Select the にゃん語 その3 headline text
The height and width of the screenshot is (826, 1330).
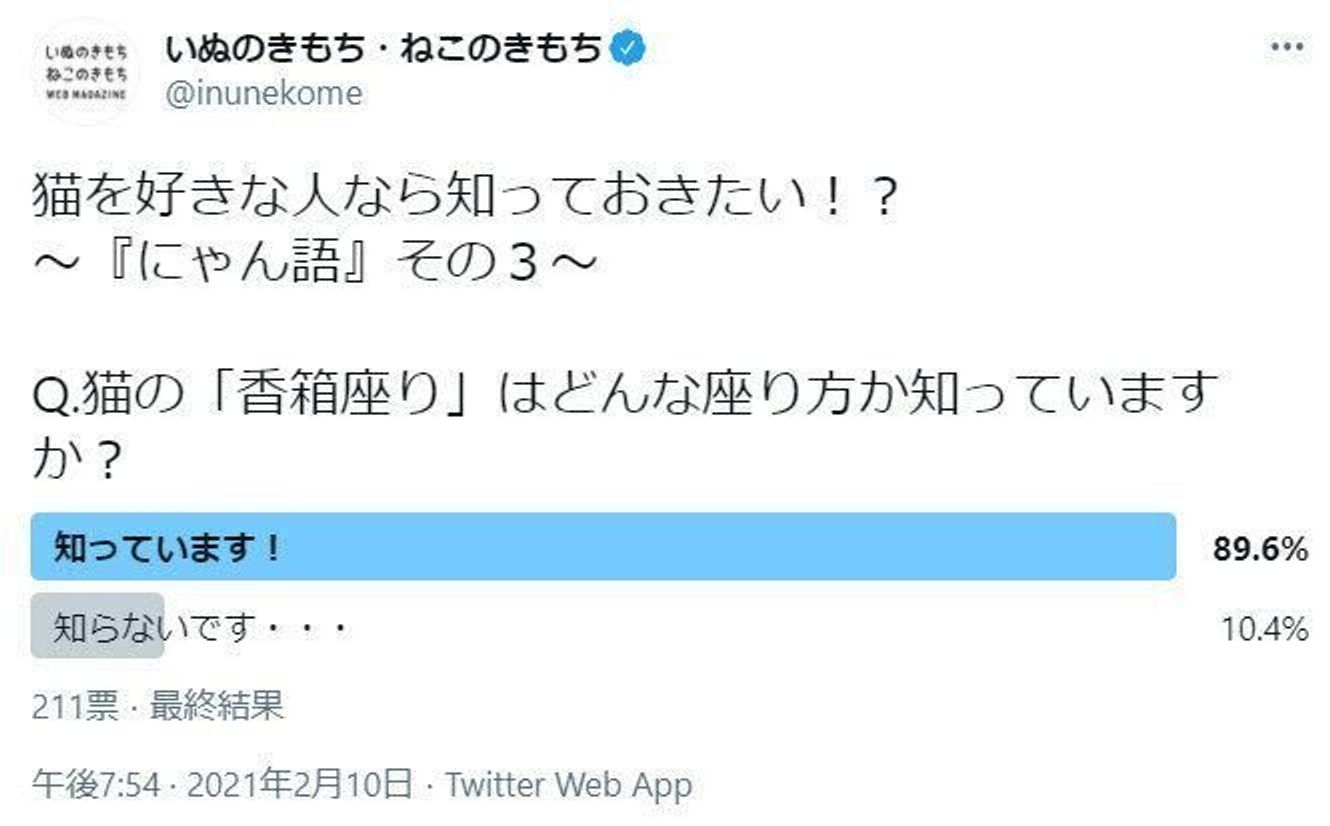[300, 255]
